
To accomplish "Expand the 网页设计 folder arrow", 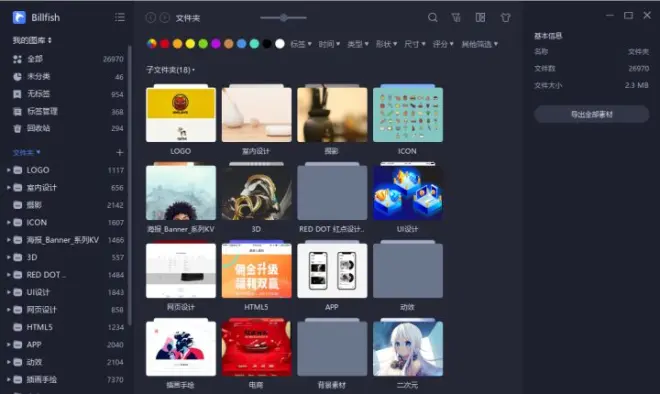I will tap(8, 310).
